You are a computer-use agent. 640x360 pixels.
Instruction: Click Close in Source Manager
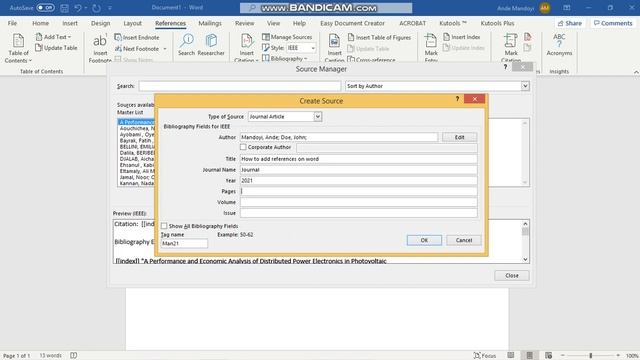tap(512, 276)
